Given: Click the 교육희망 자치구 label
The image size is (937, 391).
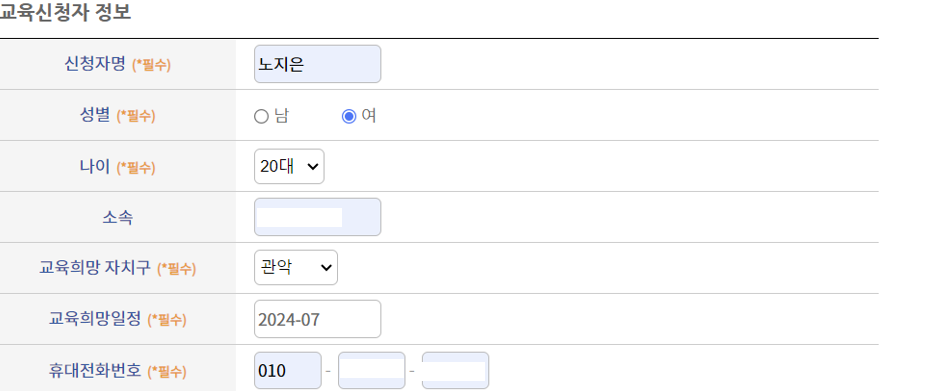Looking at the screenshot, I should coord(96,268).
